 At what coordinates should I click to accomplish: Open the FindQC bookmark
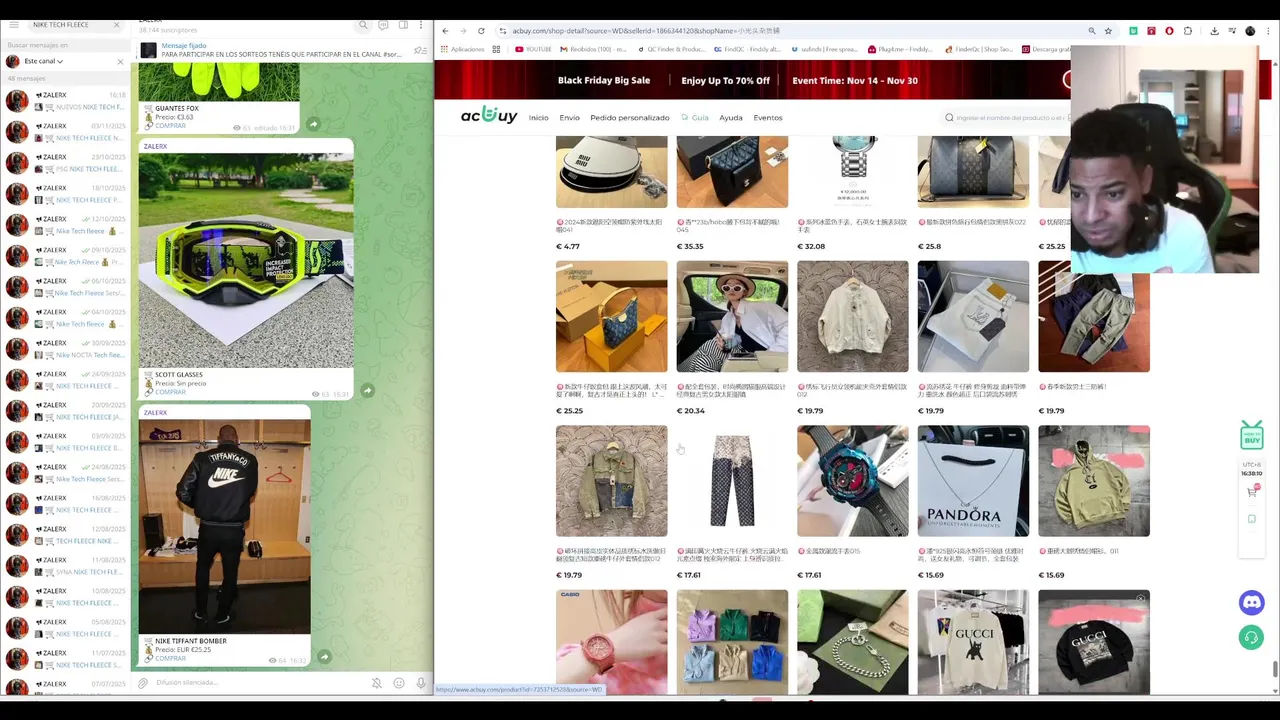748,49
